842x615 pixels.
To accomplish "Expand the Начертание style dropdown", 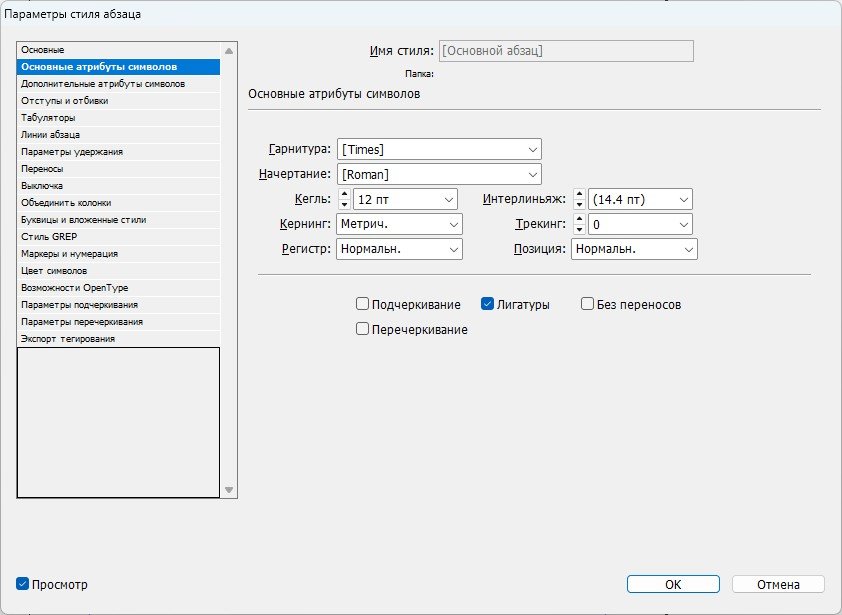I will pos(532,175).
